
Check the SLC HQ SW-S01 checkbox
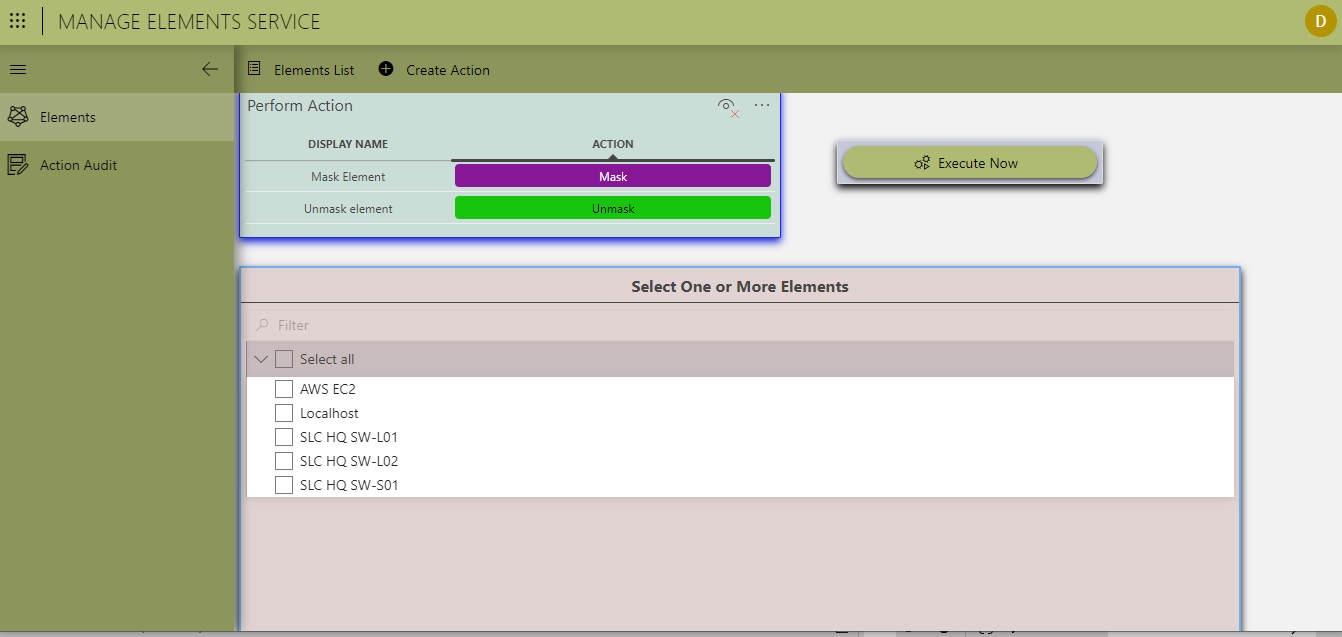(284, 485)
